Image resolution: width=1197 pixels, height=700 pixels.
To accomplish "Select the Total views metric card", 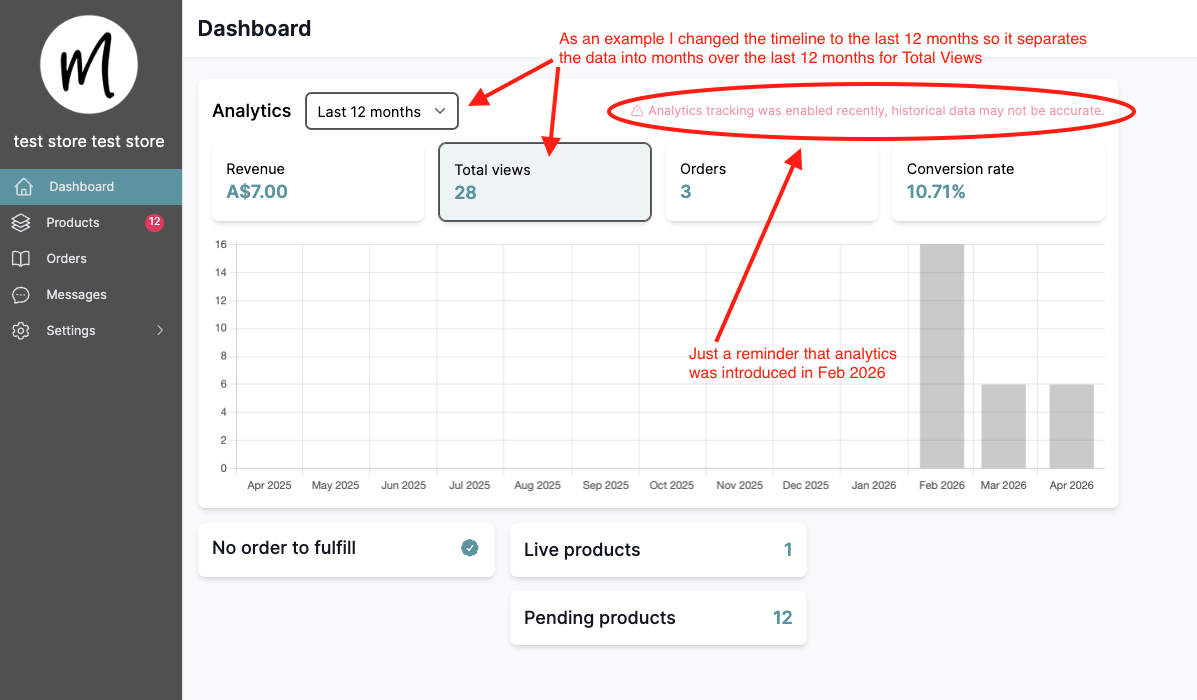I will tap(545, 182).
